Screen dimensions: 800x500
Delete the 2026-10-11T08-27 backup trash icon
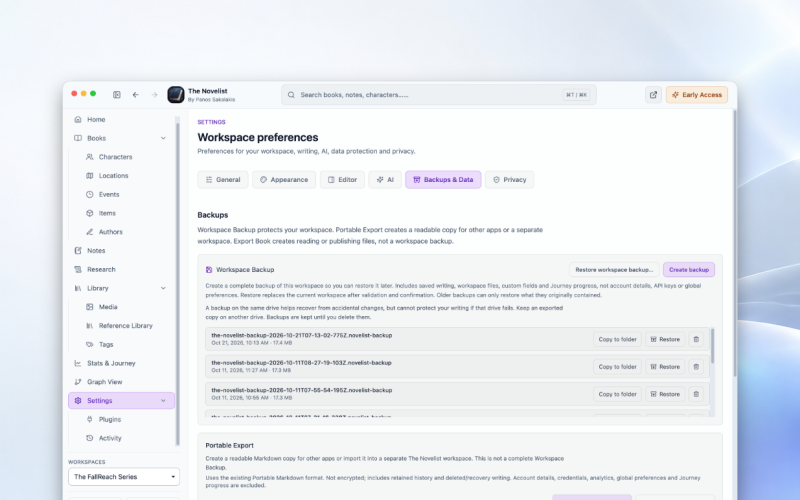tap(696, 367)
